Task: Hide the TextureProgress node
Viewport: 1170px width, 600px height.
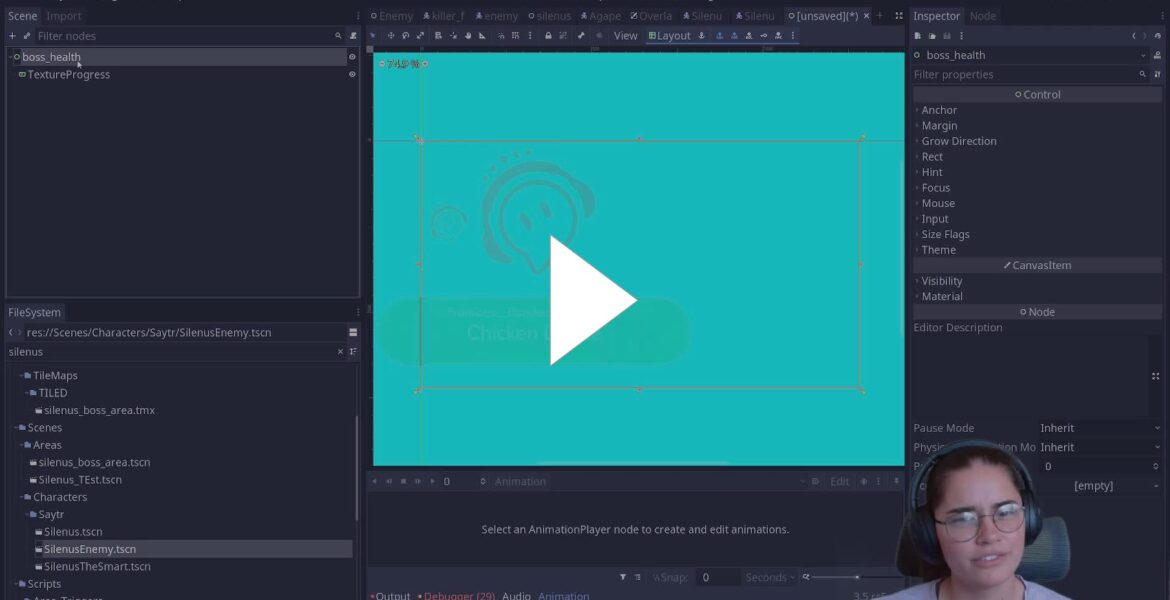Action: click(352, 74)
